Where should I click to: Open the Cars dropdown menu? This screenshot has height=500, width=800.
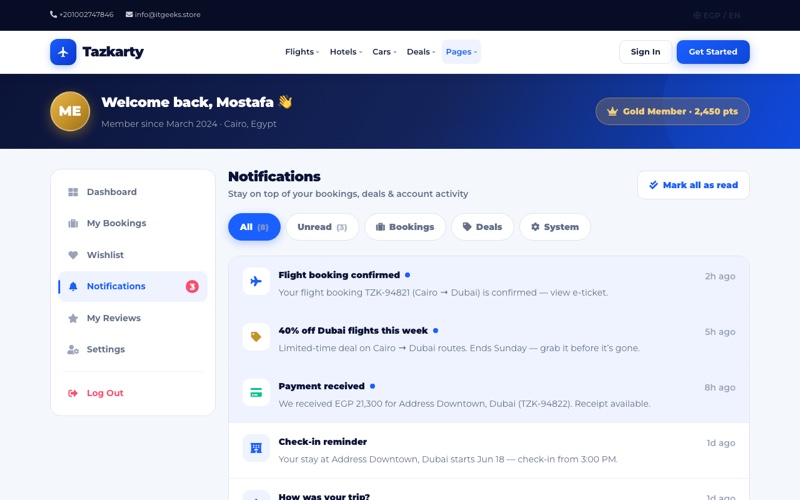click(384, 52)
